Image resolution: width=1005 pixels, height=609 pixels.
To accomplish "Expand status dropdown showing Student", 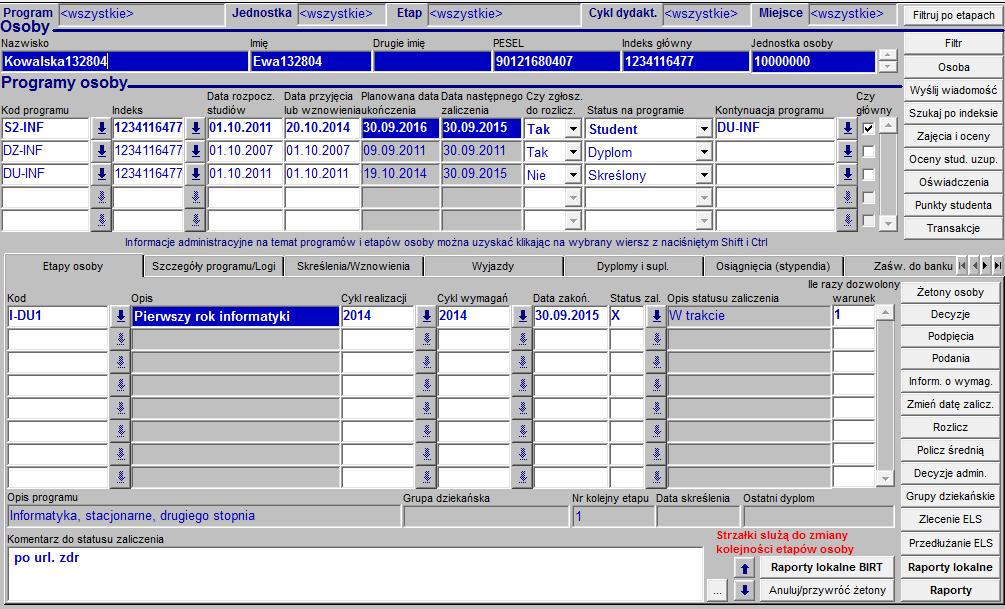I will click(704, 129).
